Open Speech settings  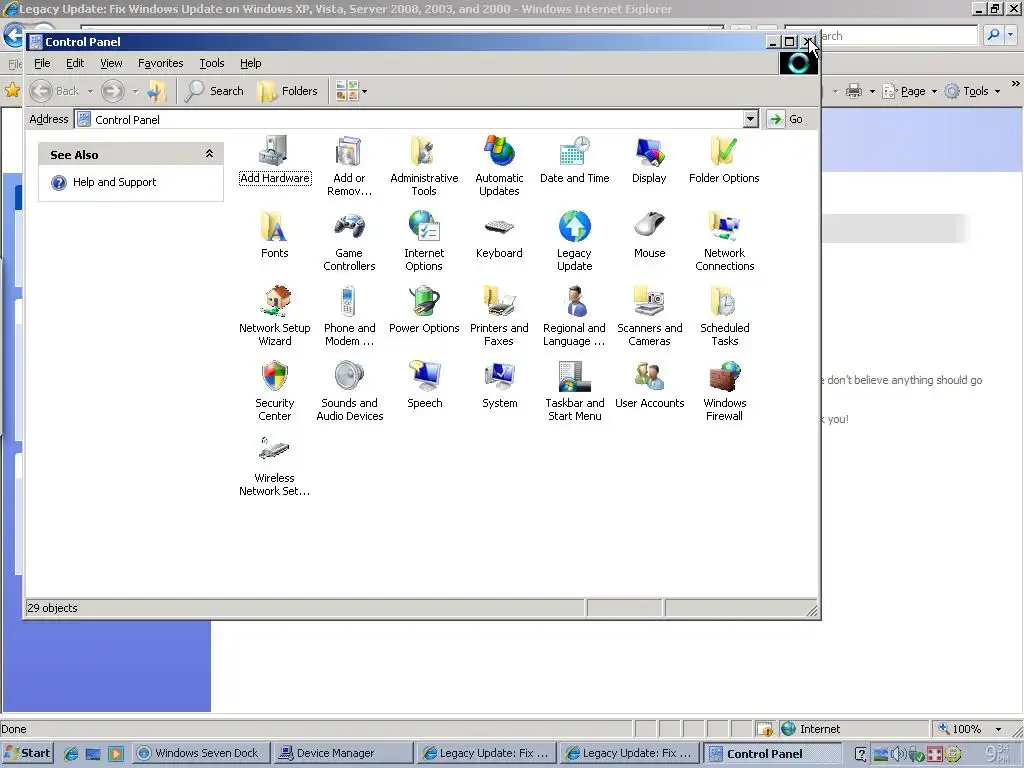(x=424, y=385)
